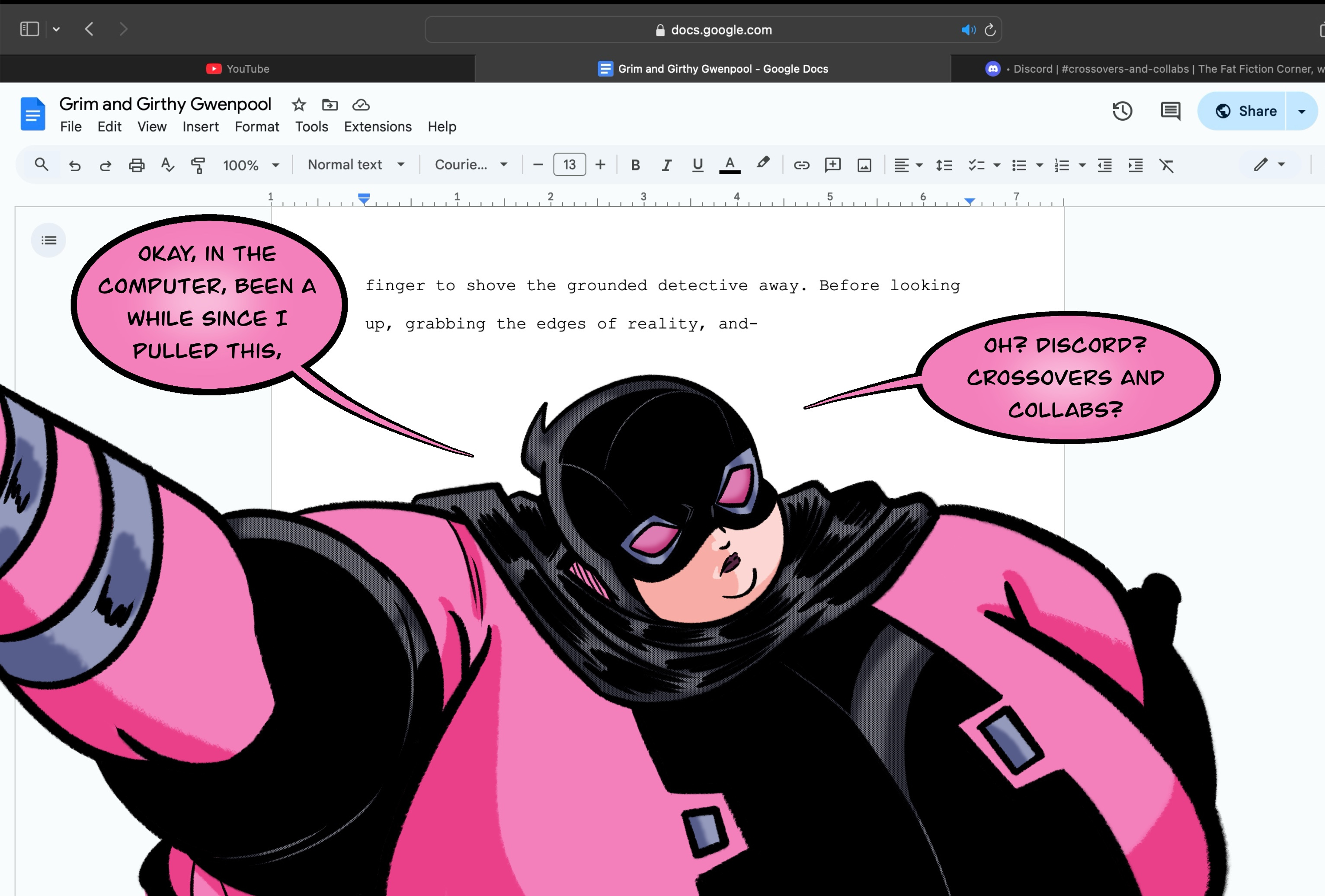1325x896 pixels.
Task: Adjust the left indent ruler marker
Action: click(364, 199)
